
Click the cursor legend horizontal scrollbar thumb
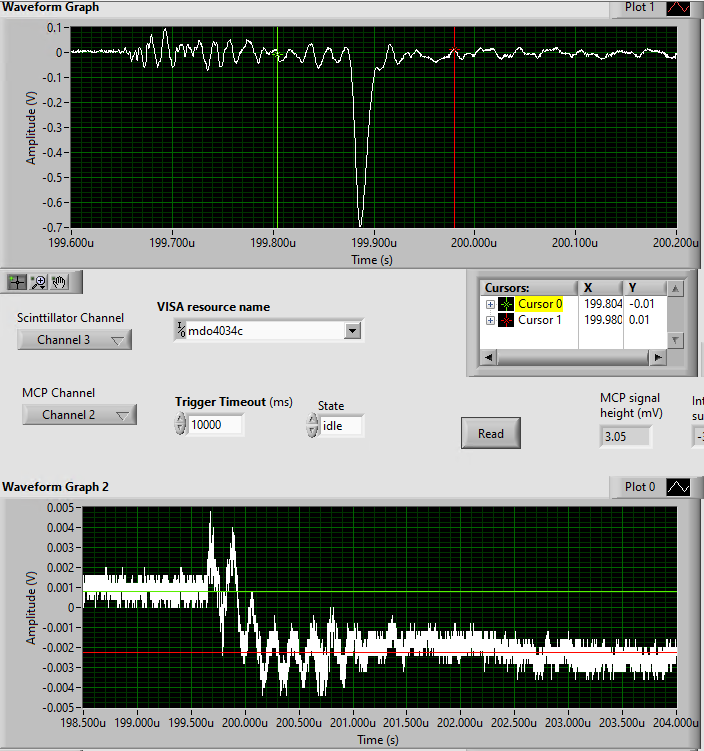573,357
